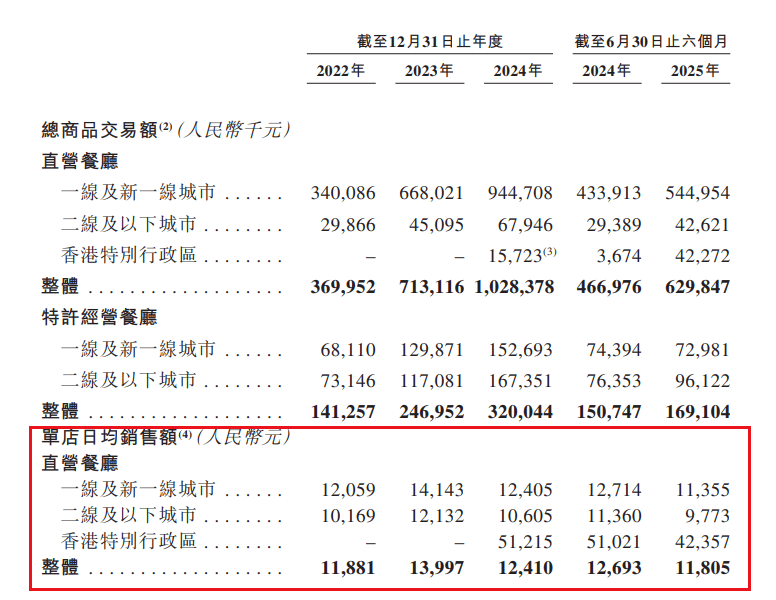Screen dimensions: 776x600
Task: Click the 2025年 column header
Action: tap(695, 71)
